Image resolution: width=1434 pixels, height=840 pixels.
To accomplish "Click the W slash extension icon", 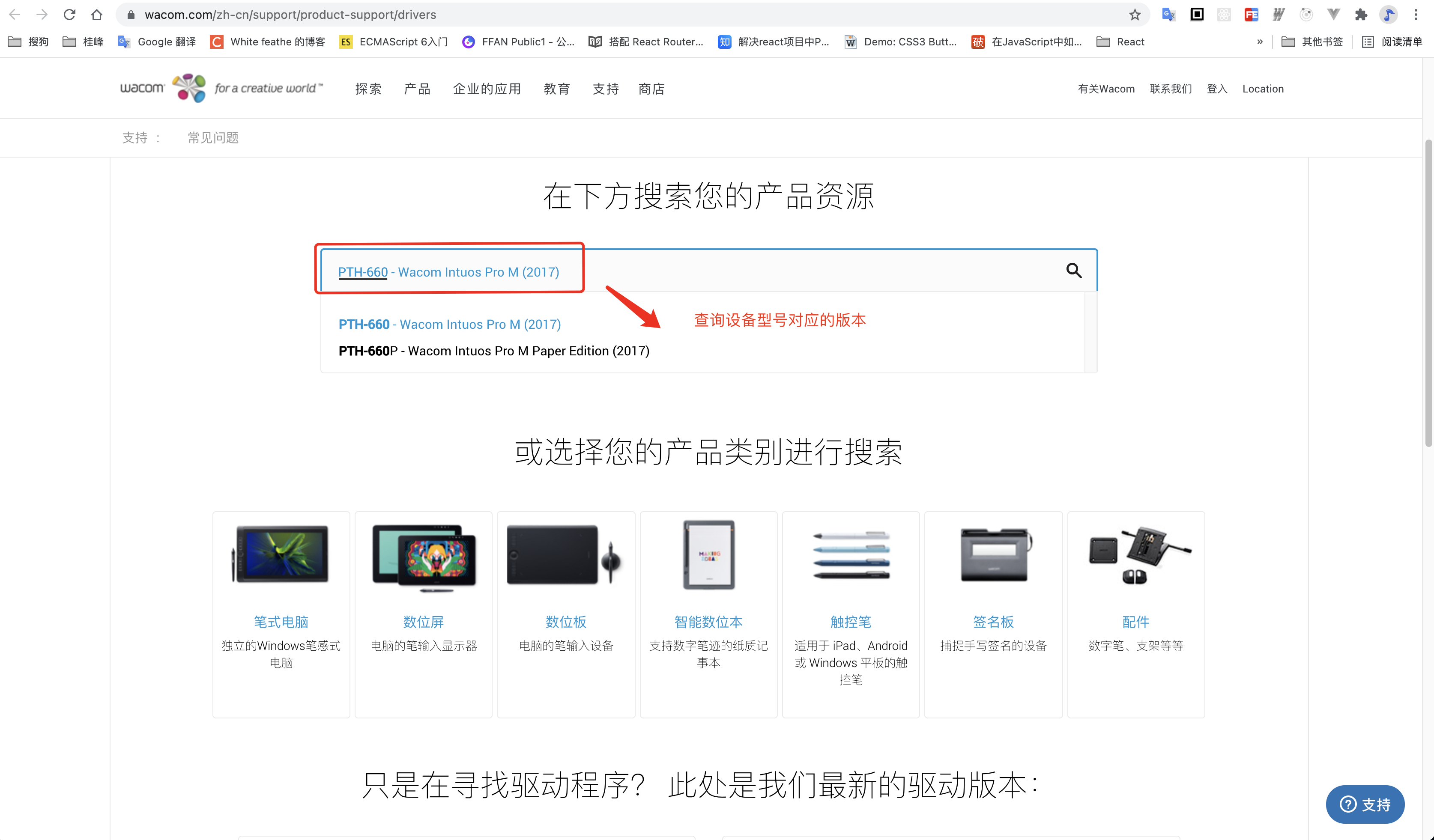I will [1279, 15].
